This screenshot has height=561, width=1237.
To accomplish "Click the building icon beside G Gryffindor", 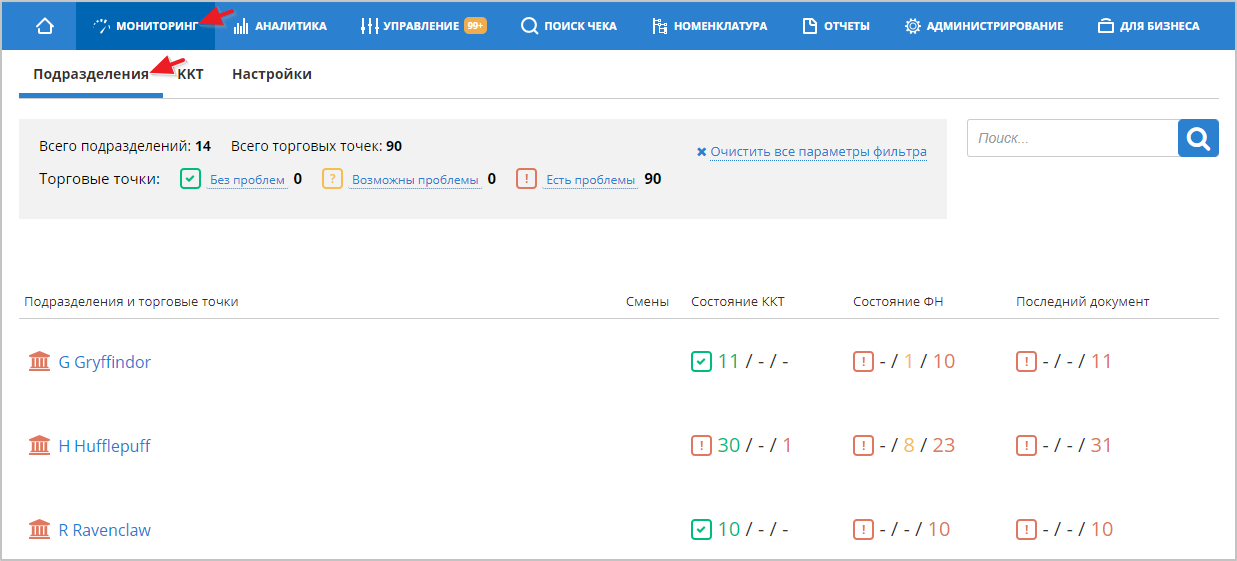I will (40, 361).
